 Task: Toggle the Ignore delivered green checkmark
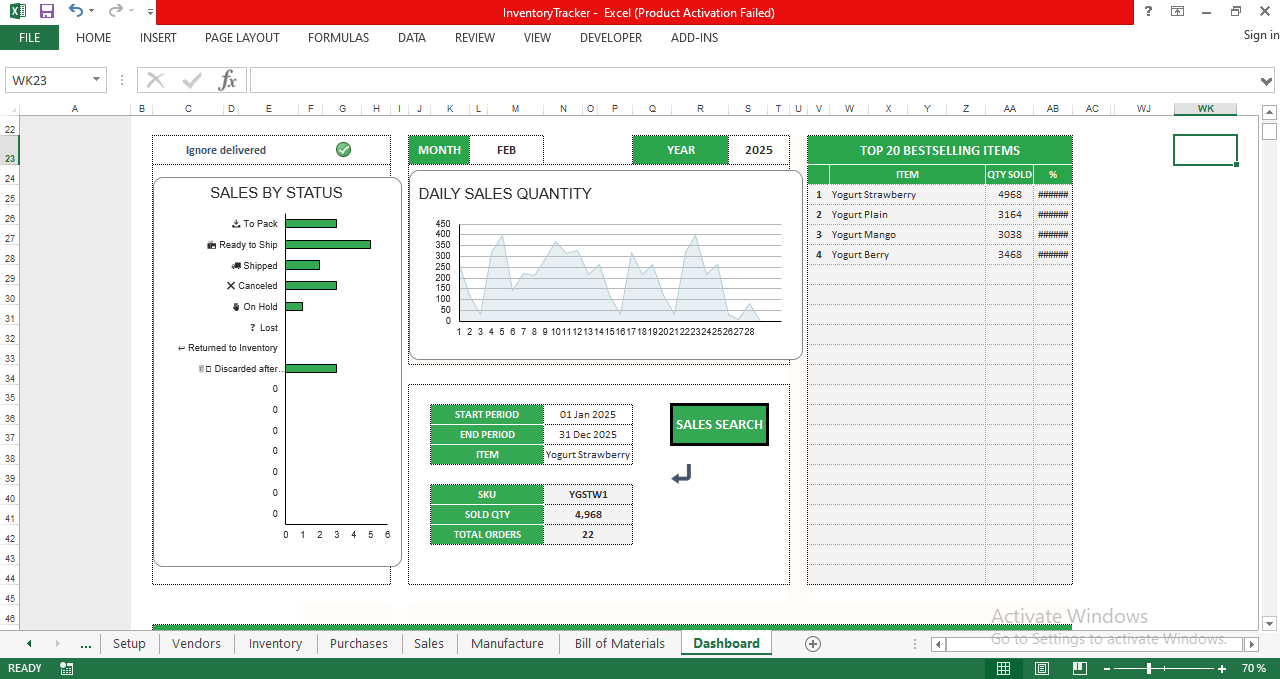(343, 149)
